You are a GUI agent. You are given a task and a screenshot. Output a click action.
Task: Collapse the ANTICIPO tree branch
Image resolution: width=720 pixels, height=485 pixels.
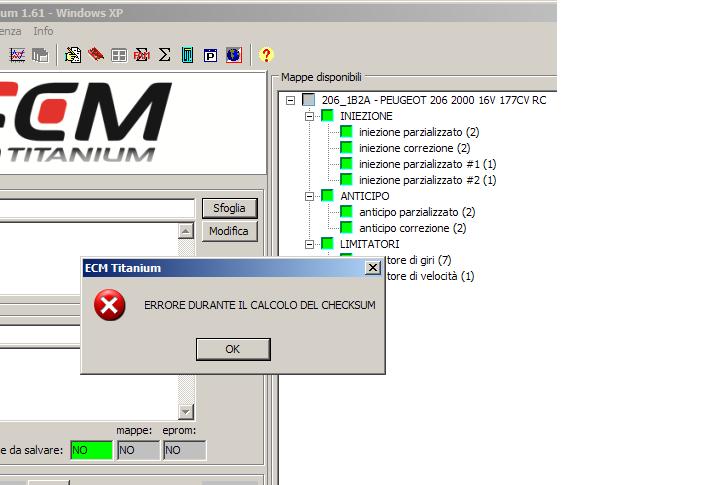point(309,196)
